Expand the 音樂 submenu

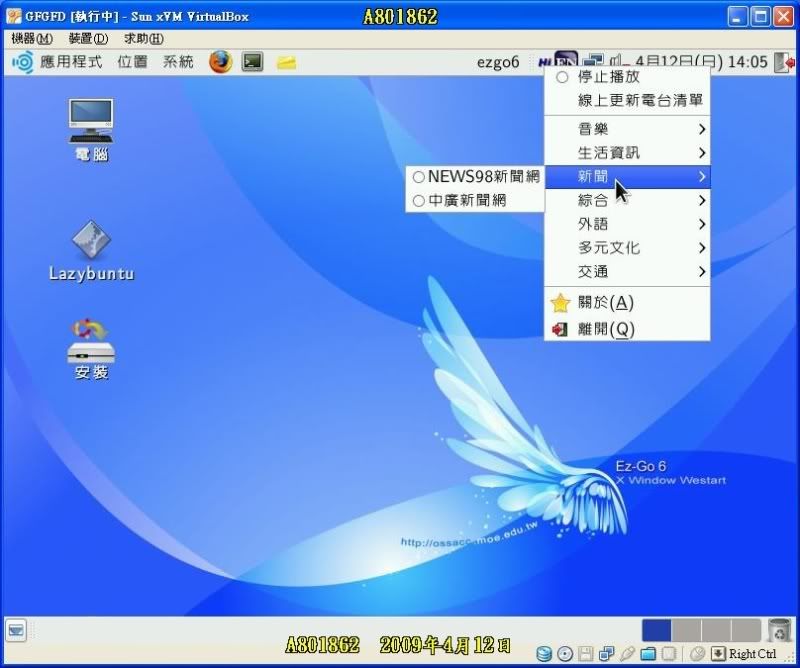627,129
